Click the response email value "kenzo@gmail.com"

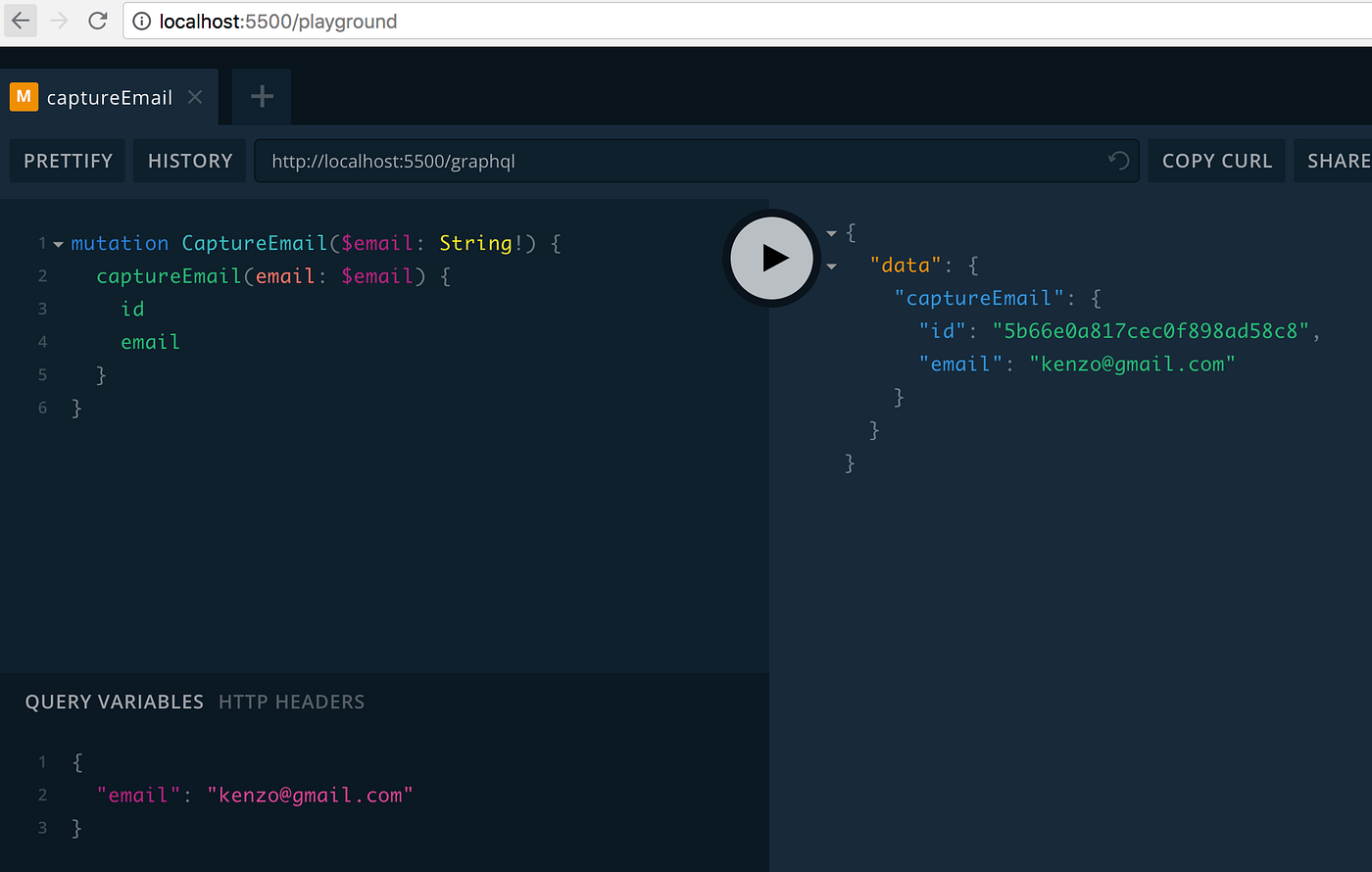coord(1132,363)
